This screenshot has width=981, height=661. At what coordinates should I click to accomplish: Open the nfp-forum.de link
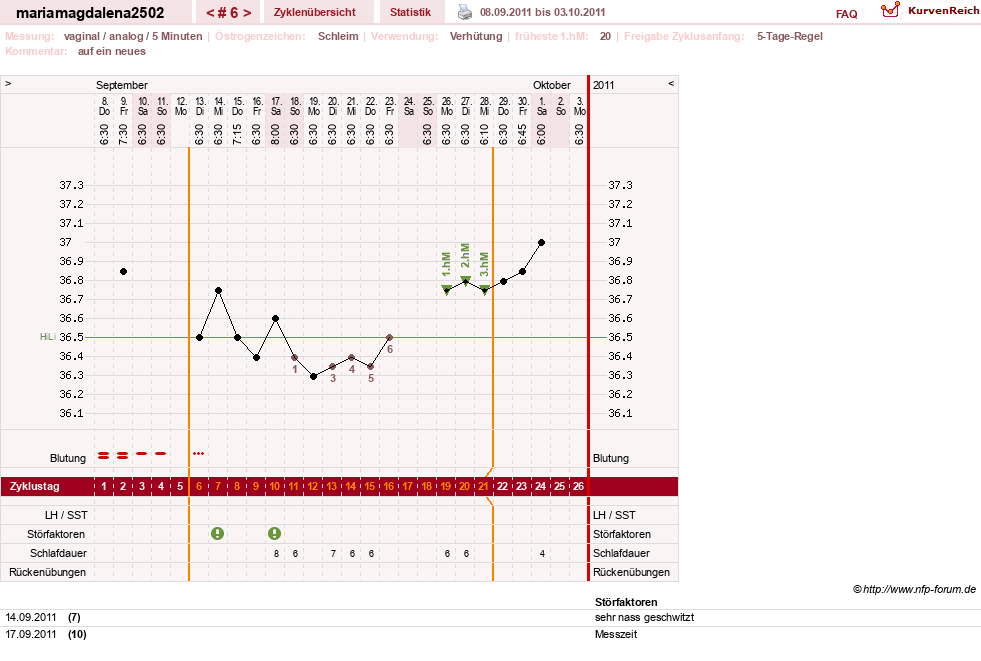point(914,589)
